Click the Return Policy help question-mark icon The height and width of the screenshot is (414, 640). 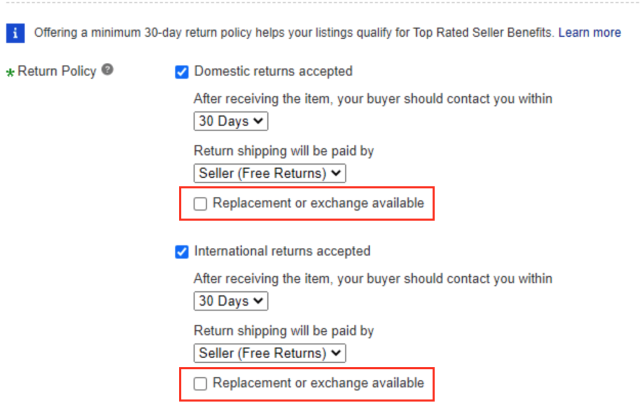(107, 71)
